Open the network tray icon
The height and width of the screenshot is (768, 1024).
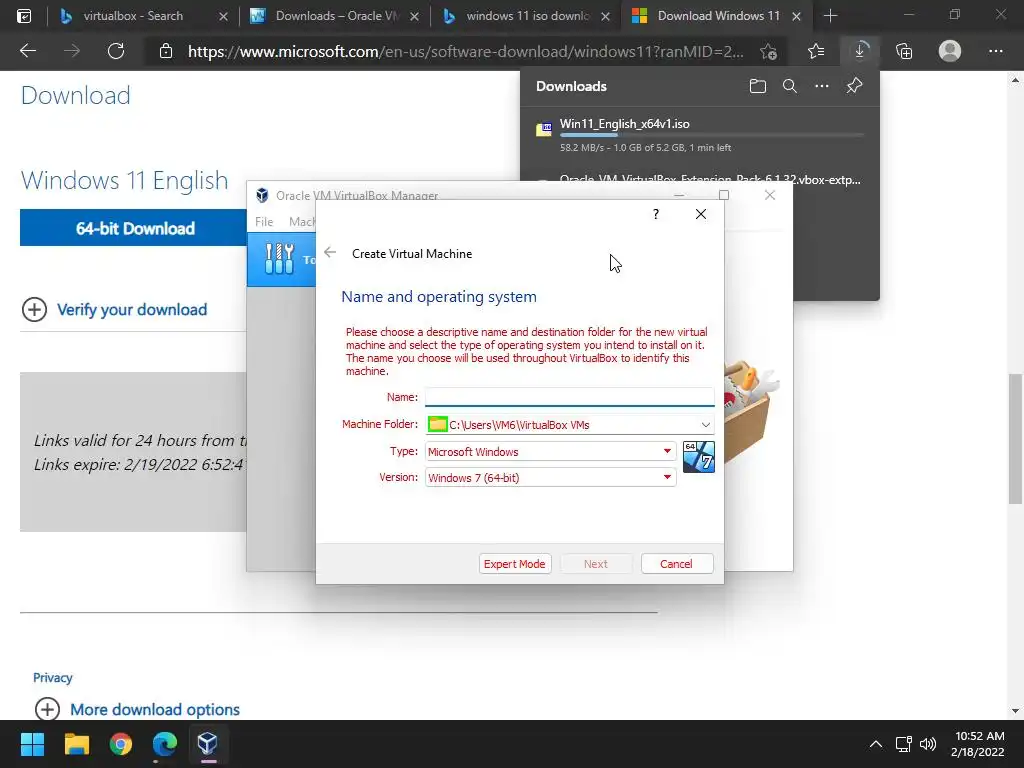(x=903, y=744)
